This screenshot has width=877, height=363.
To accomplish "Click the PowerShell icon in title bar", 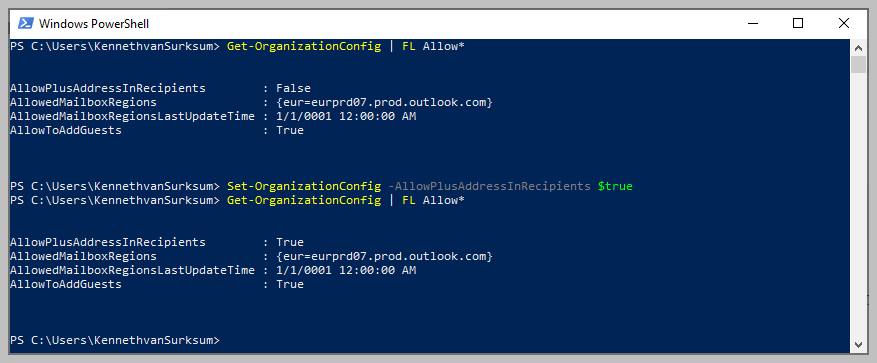I will tap(25, 23).
